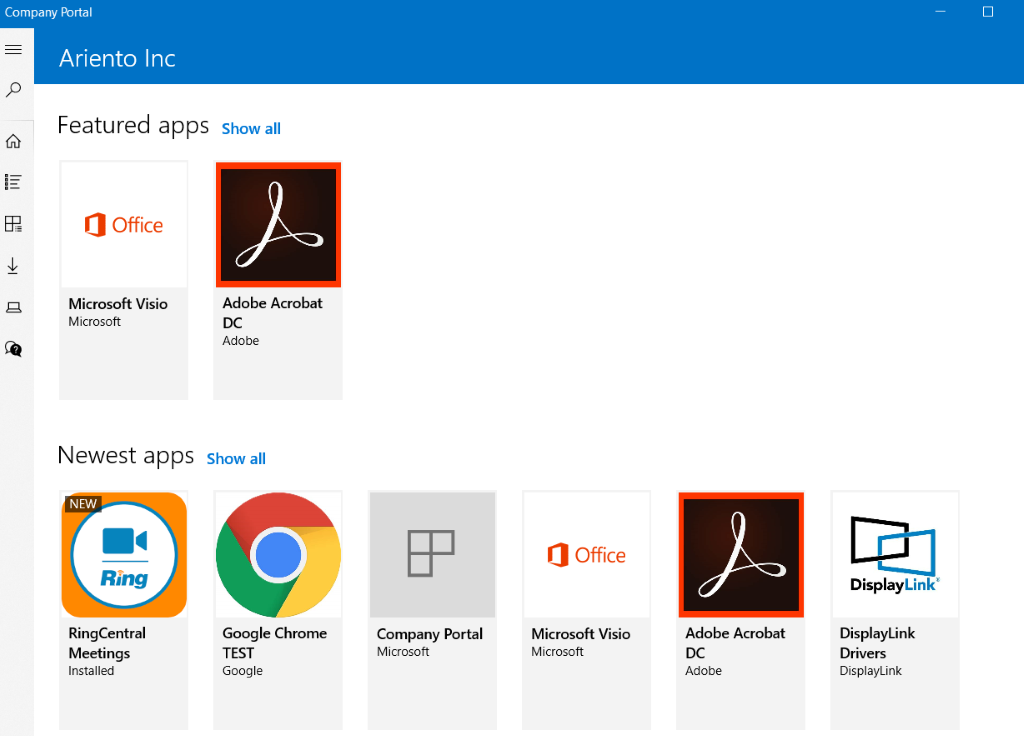Minimize the Company Portal window

[941, 12]
